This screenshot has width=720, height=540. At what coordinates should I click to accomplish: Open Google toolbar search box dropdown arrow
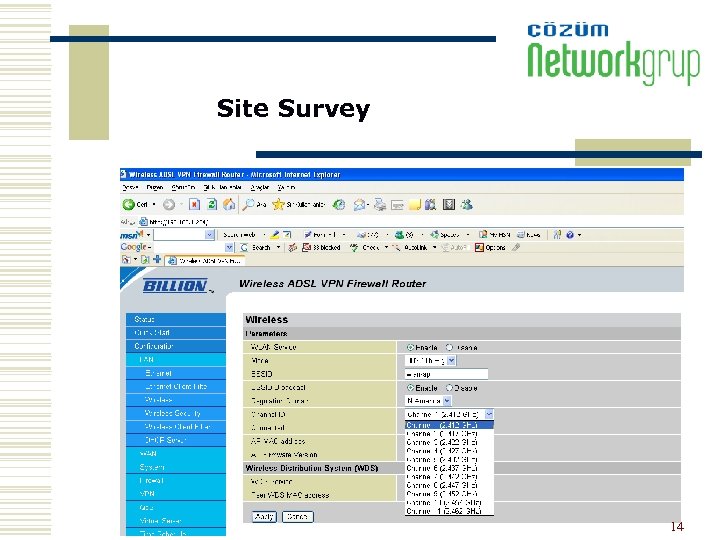click(x=229, y=248)
